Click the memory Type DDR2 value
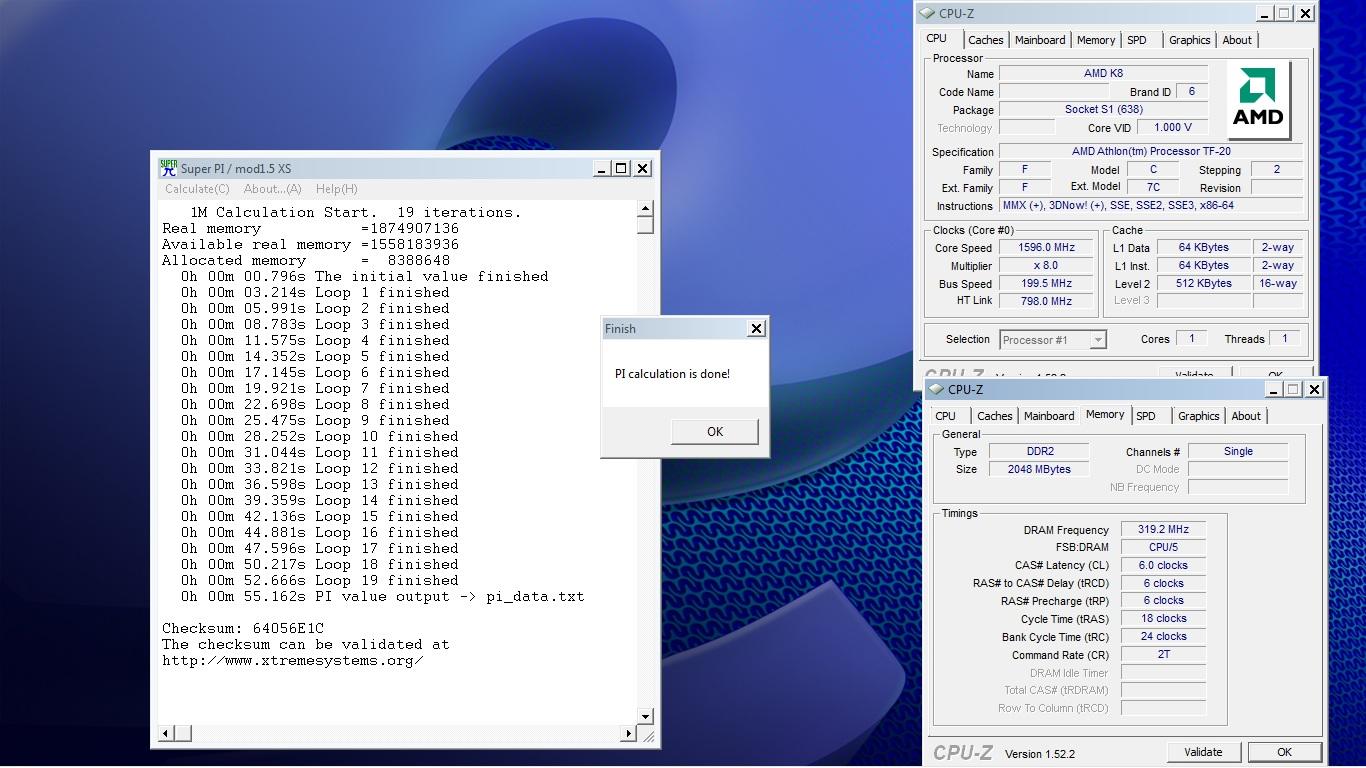The image size is (1366, 768). 1040,451
